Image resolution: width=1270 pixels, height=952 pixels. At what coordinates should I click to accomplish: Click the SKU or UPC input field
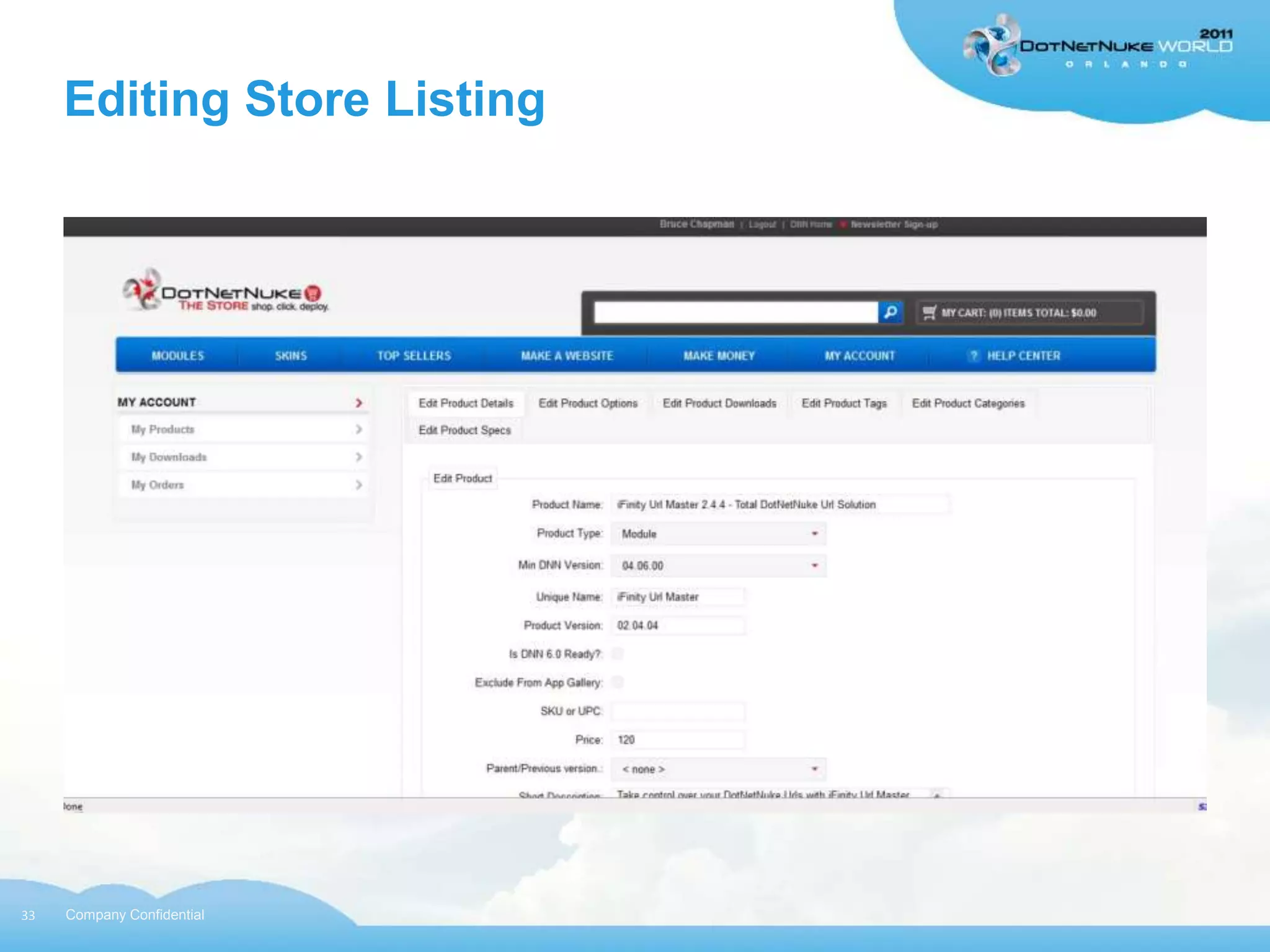(678, 711)
